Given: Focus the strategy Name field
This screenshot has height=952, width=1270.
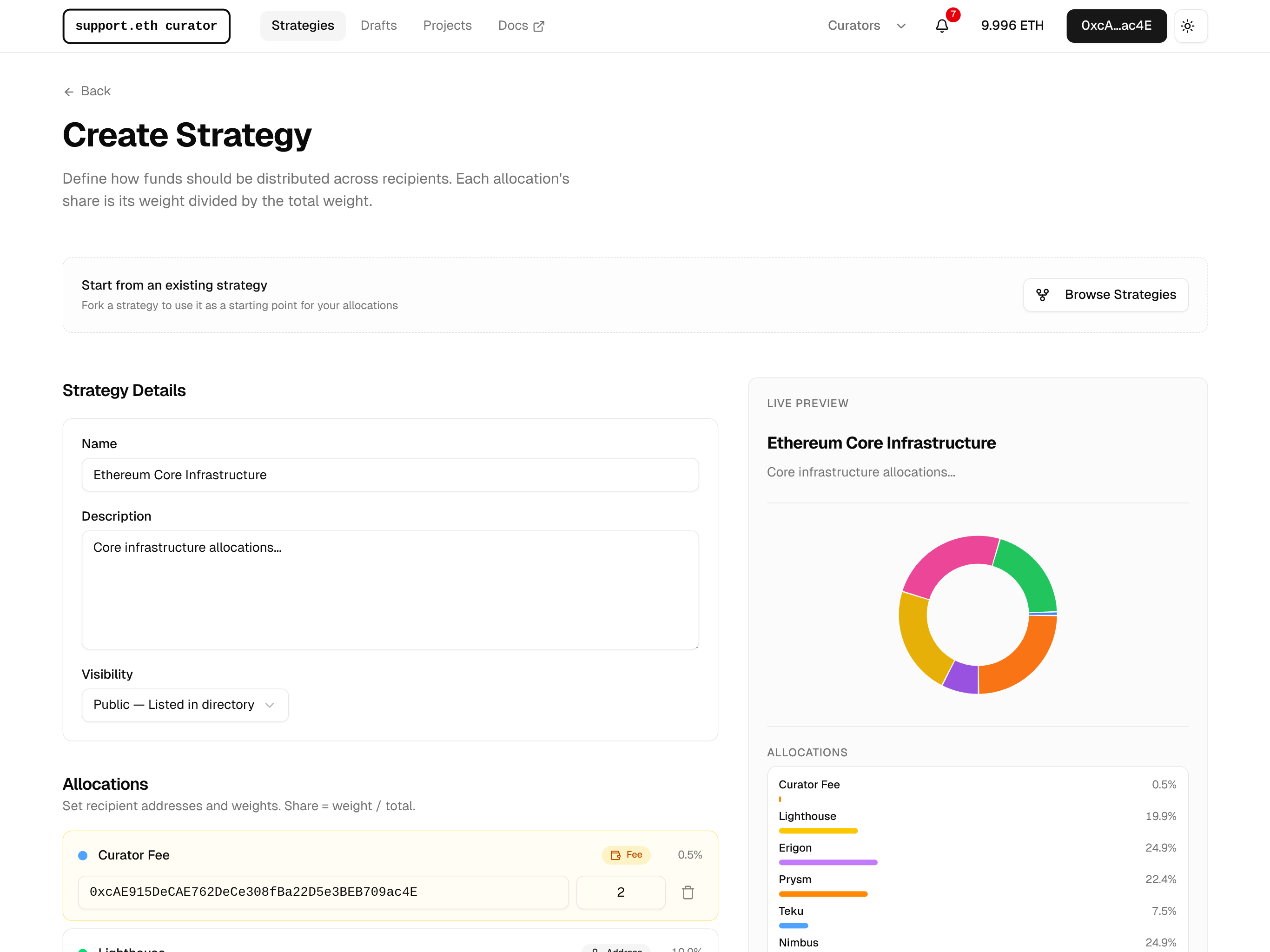Looking at the screenshot, I should point(390,475).
